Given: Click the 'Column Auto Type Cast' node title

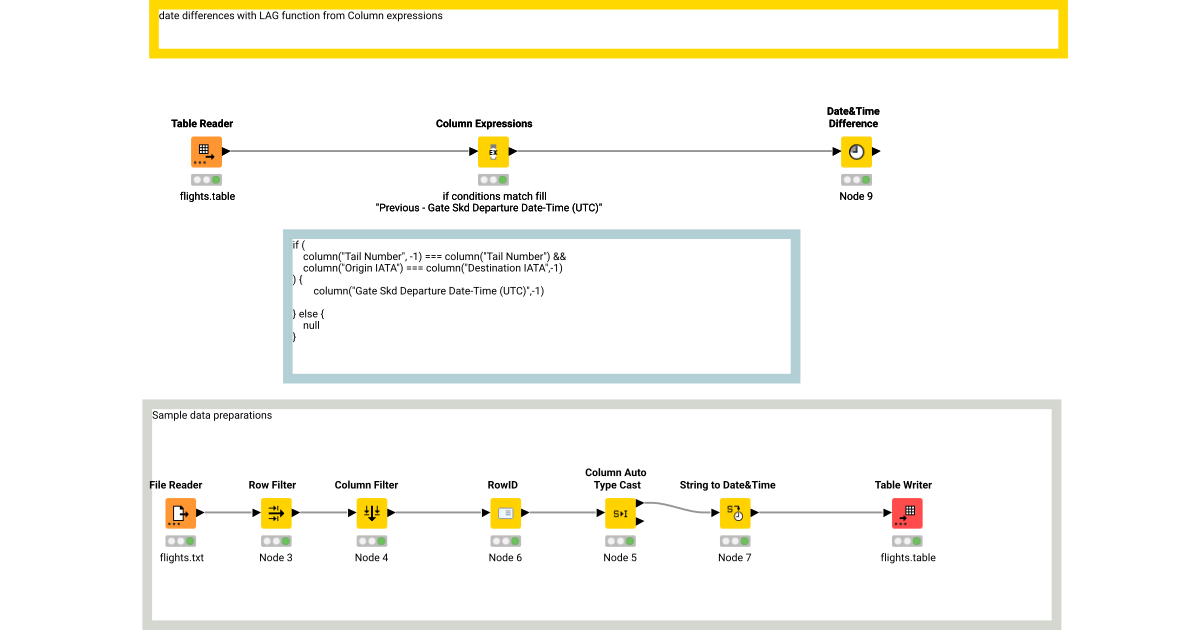Looking at the screenshot, I should (615, 478).
